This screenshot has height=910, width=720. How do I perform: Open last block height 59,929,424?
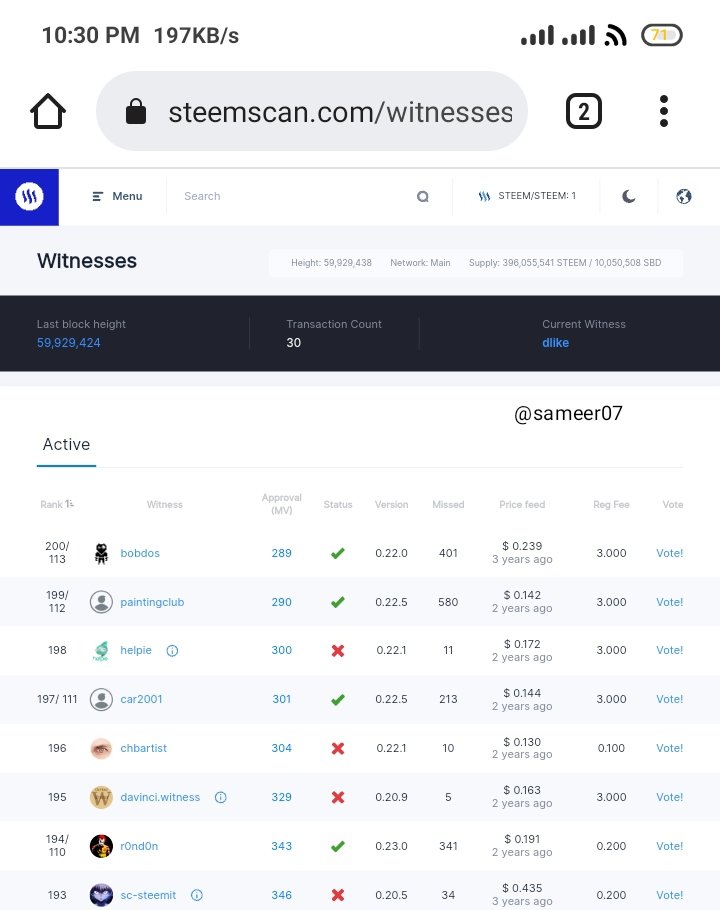pos(69,343)
